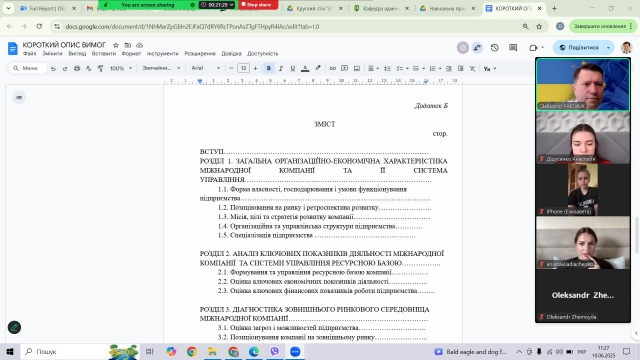Screen dimensions: 640x360
Task: Open the Інструменти menu
Action: coord(162,54)
